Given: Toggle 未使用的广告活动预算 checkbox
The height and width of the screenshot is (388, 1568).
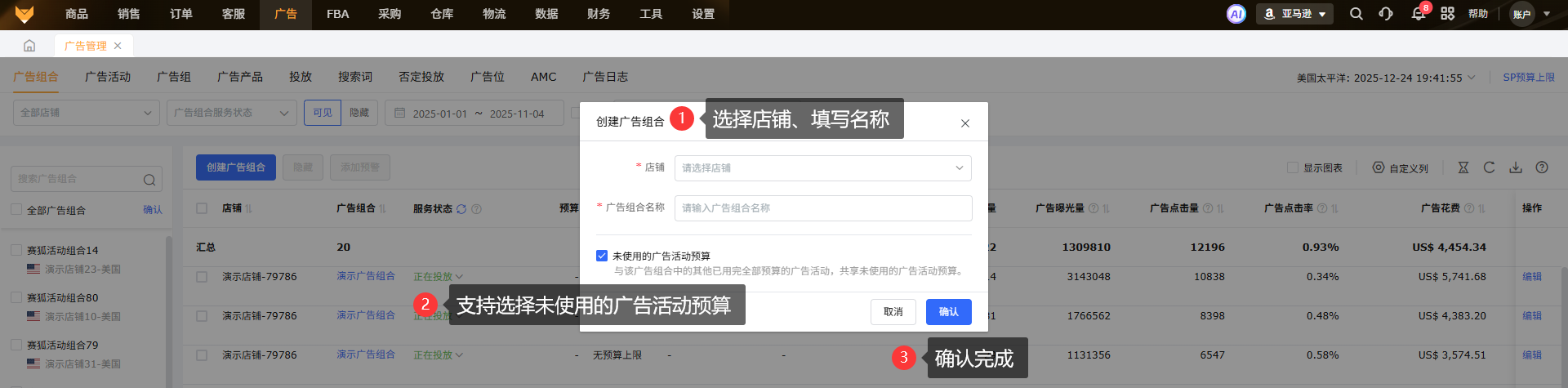Looking at the screenshot, I should pos(602,256).
